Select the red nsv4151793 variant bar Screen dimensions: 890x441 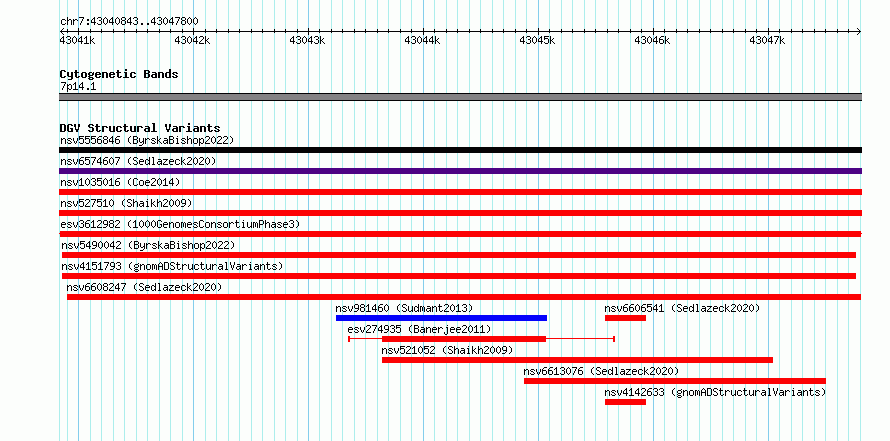click(x=459, y=276)
